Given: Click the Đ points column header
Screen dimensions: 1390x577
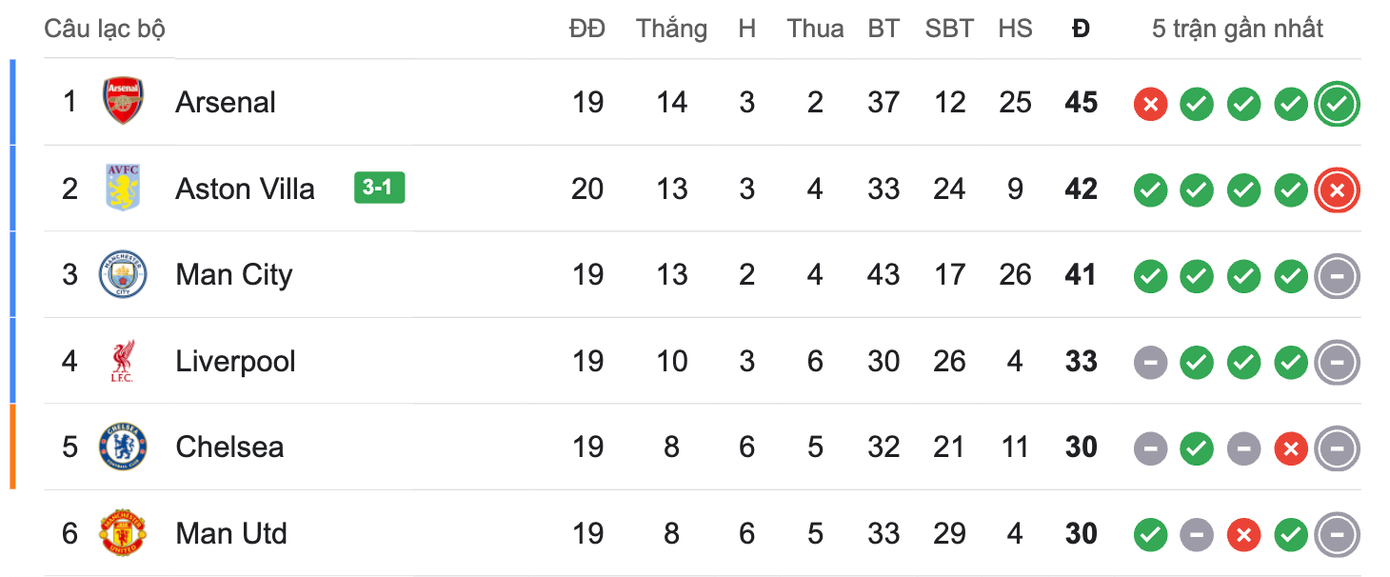Looking at the screenshot, I should (1081, 29).
